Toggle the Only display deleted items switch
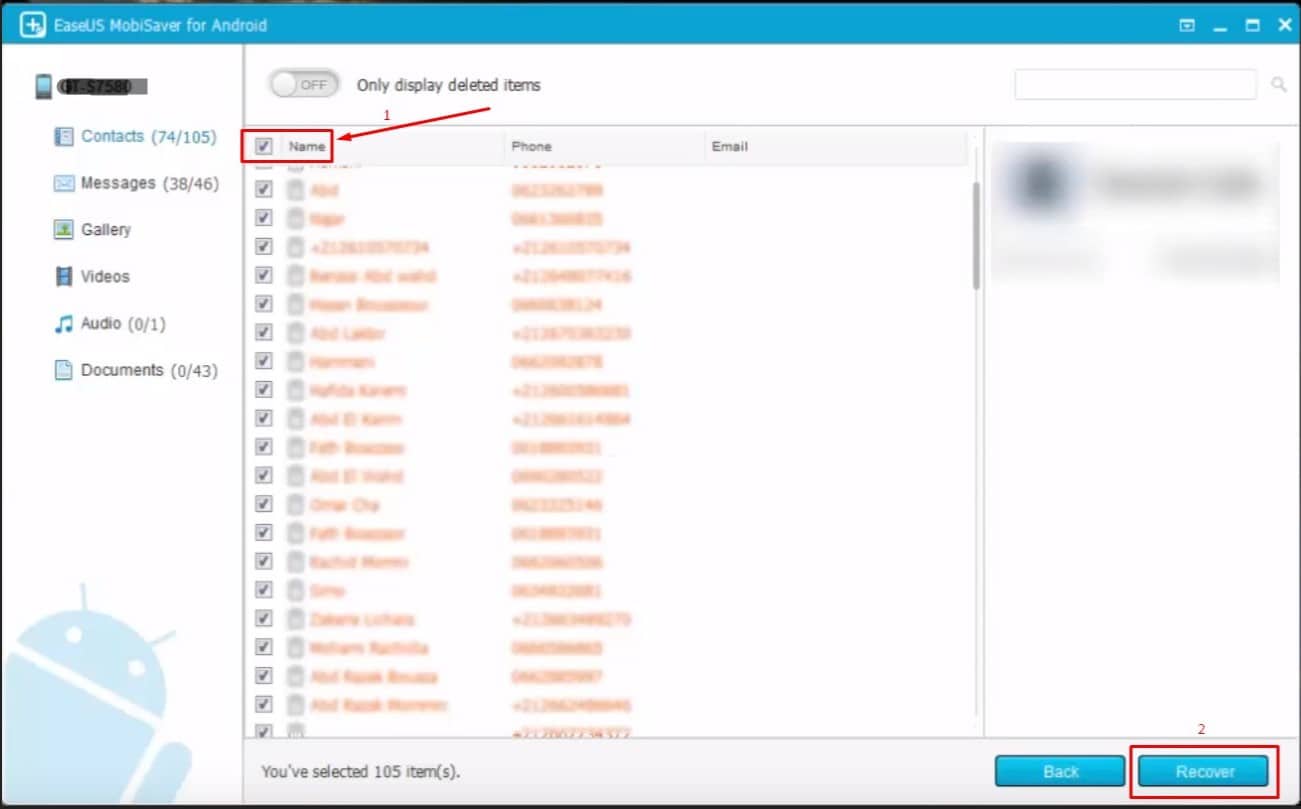The image size is (1301, 809). [304, 85]
